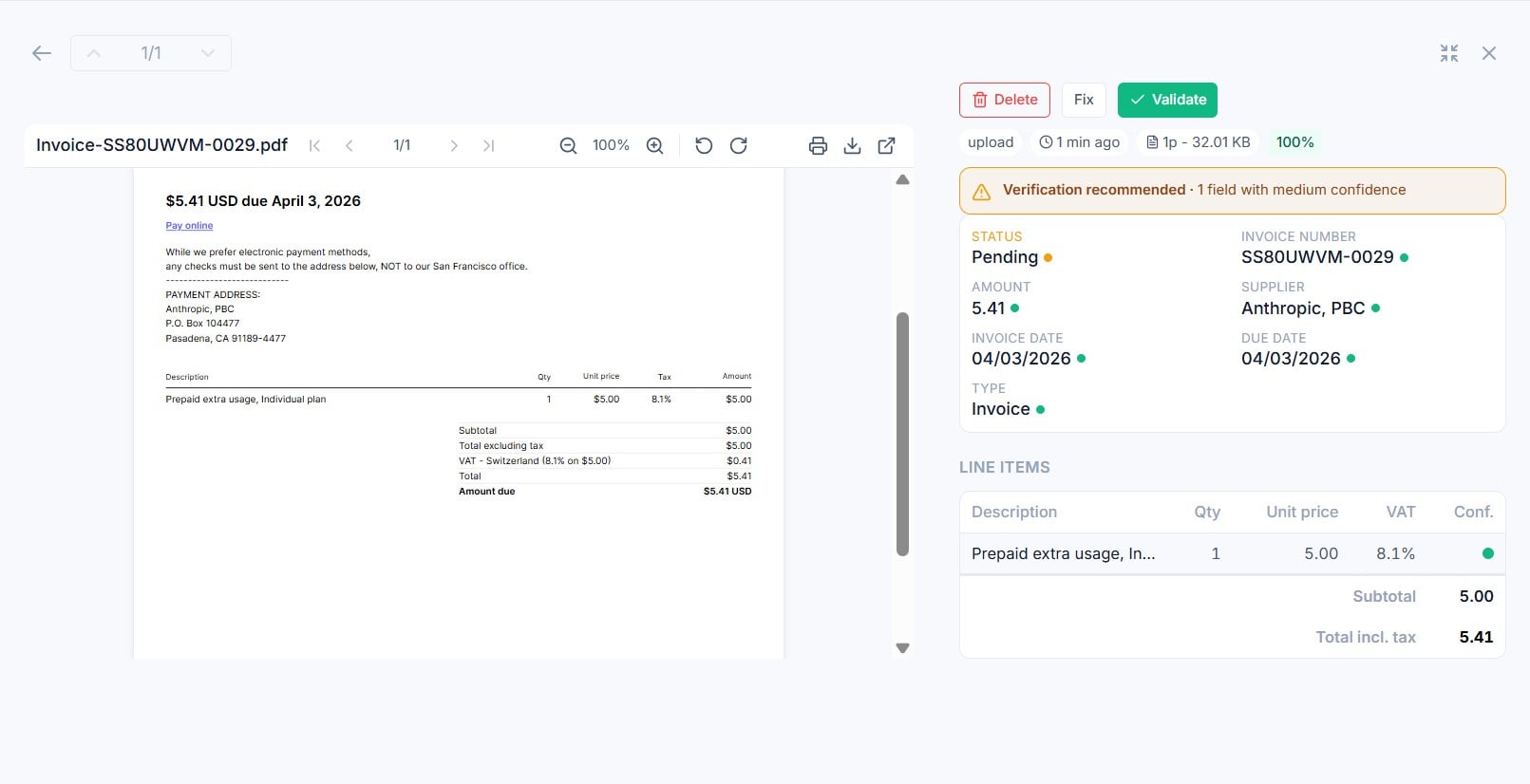Viewport: 1530px width, 784px height.
Task: Go to next document with down chevron
Action: tap(207, 53)
